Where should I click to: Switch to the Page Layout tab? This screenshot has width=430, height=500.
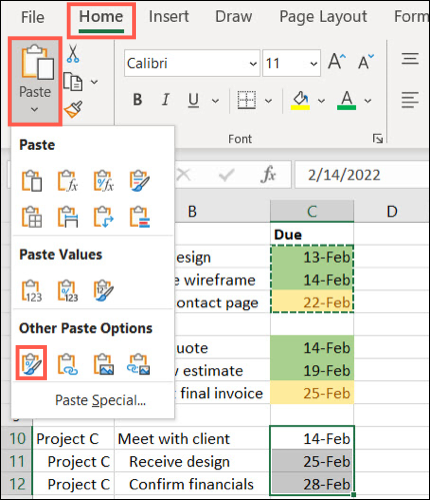point(323,17)
